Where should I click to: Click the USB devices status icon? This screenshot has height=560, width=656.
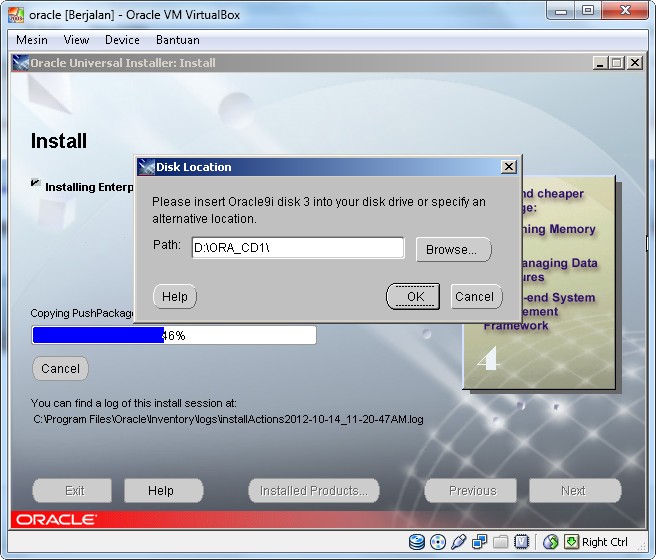459,542
